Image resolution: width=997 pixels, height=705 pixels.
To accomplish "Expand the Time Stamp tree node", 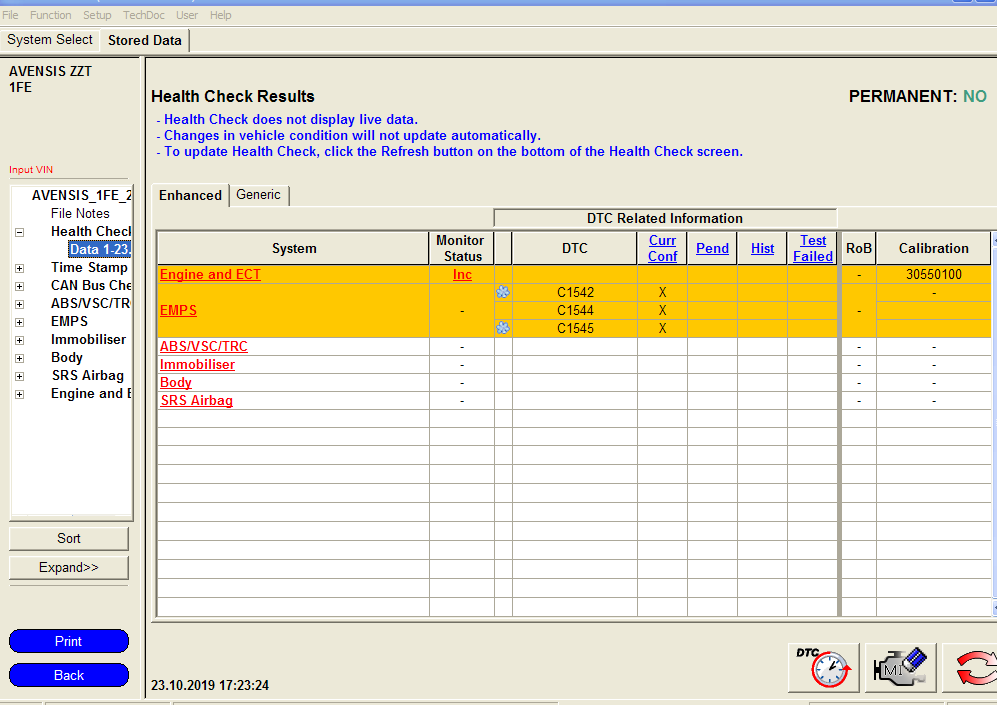I will (19, 268).
